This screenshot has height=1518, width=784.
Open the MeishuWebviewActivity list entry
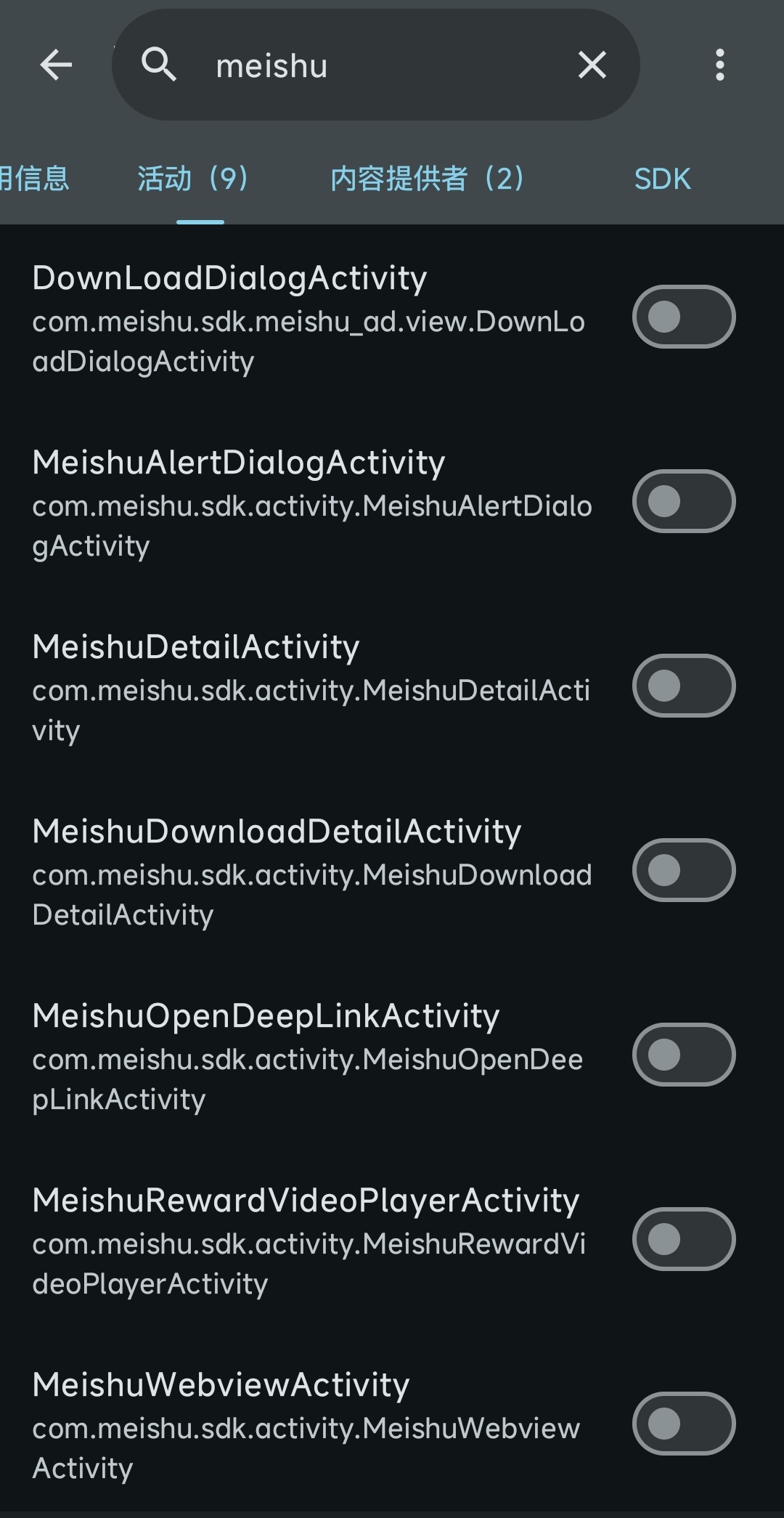pos(392,1424)
